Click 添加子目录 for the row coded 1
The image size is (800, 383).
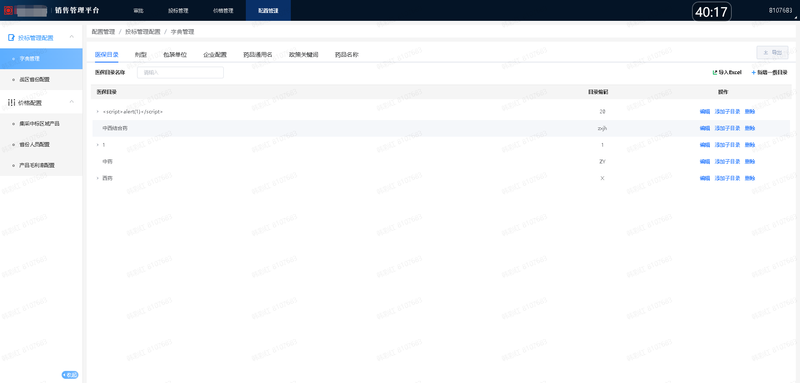coord(727,145)
